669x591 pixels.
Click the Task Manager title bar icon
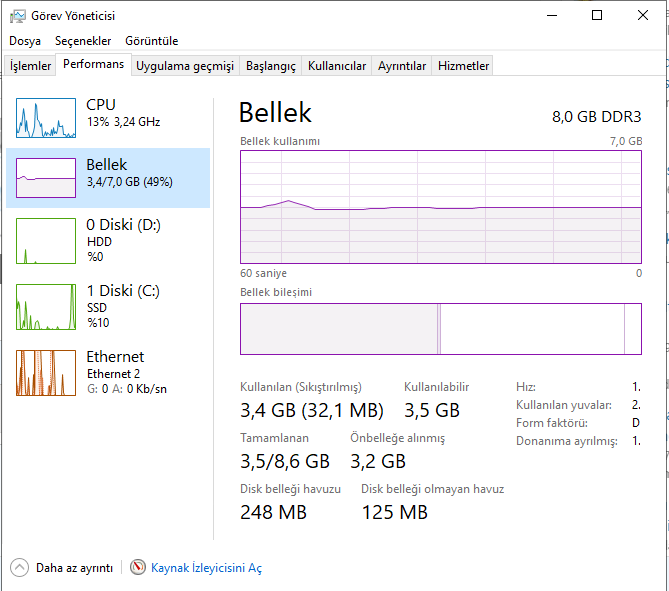(x=18, y=16)
